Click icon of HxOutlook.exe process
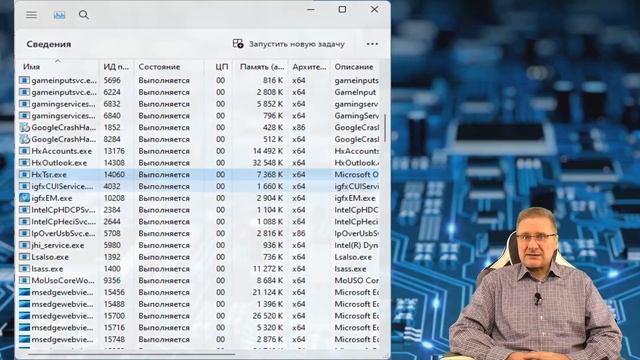 24,163
